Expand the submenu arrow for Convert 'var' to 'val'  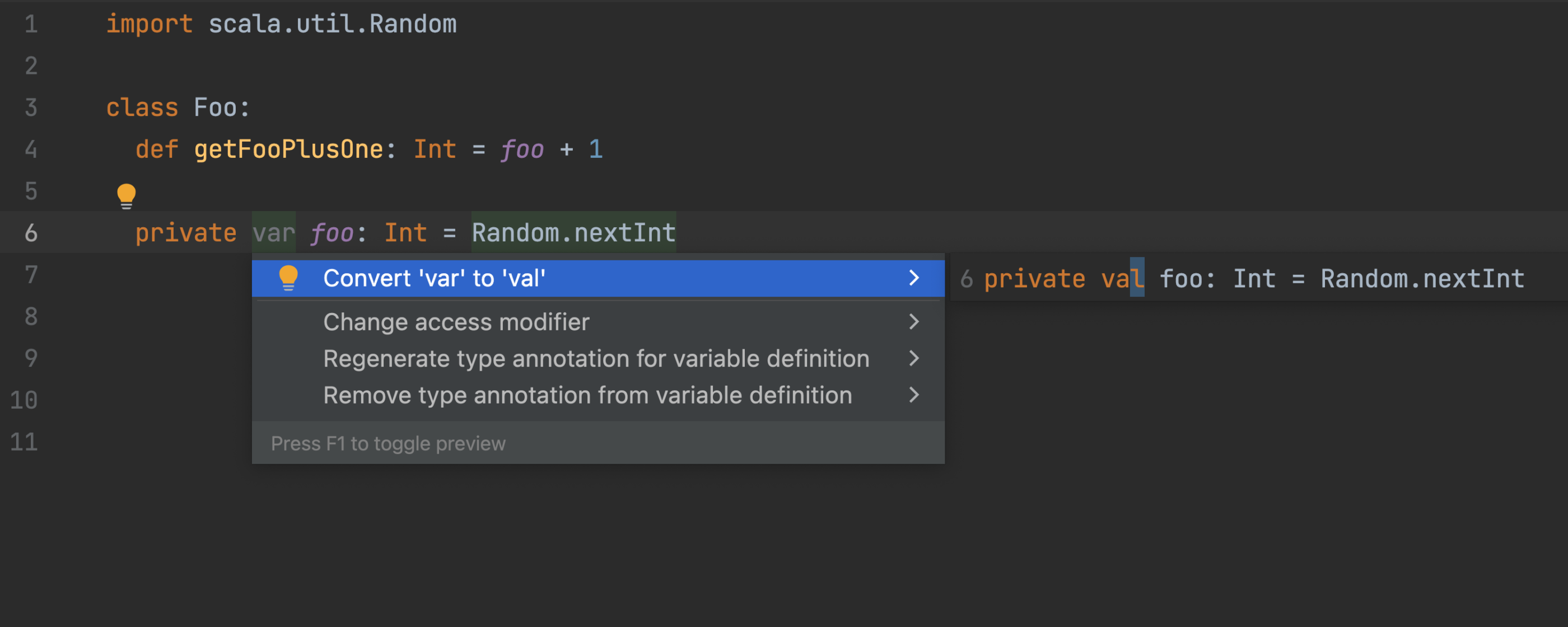914,278
